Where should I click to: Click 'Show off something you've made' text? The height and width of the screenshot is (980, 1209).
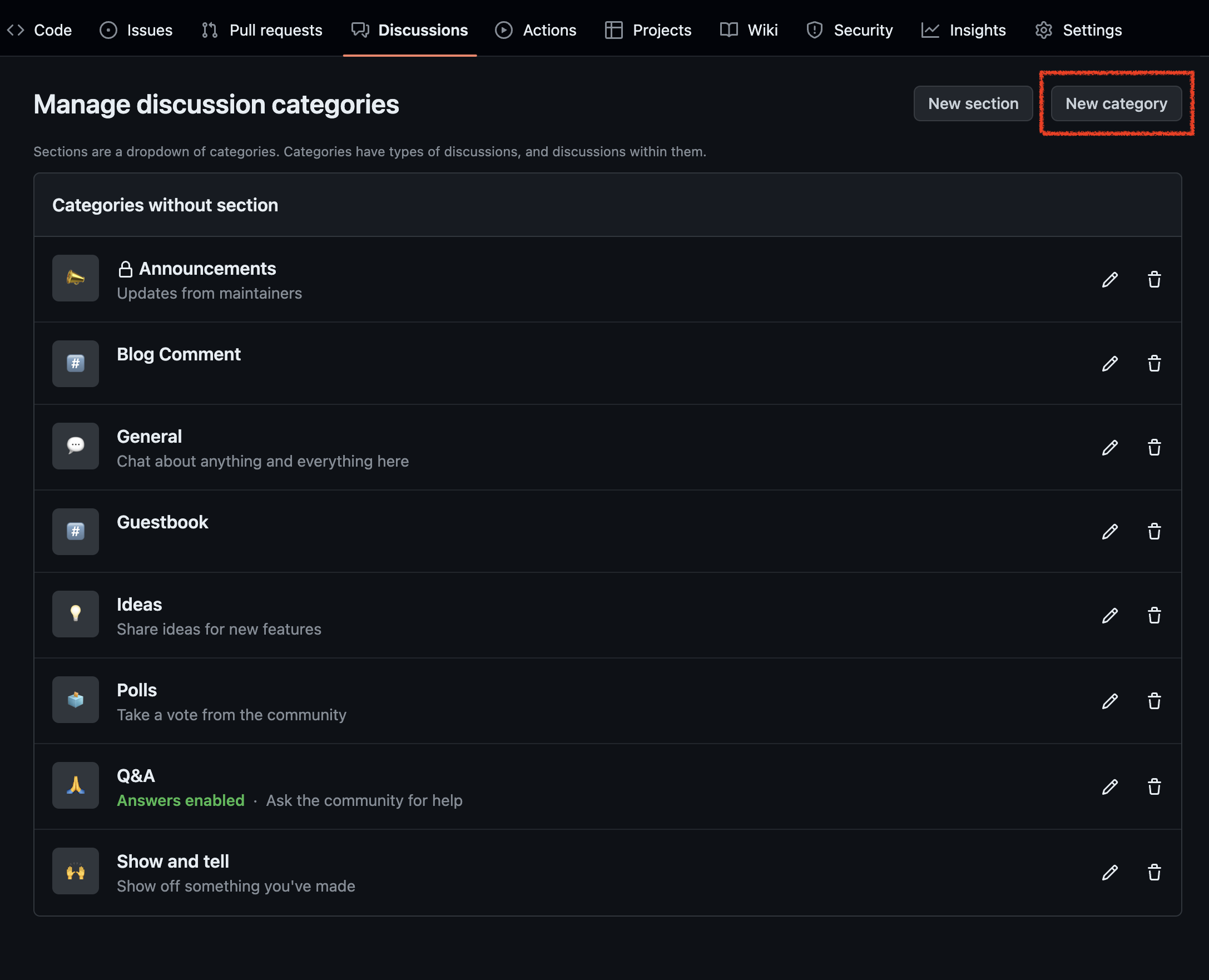236,887
